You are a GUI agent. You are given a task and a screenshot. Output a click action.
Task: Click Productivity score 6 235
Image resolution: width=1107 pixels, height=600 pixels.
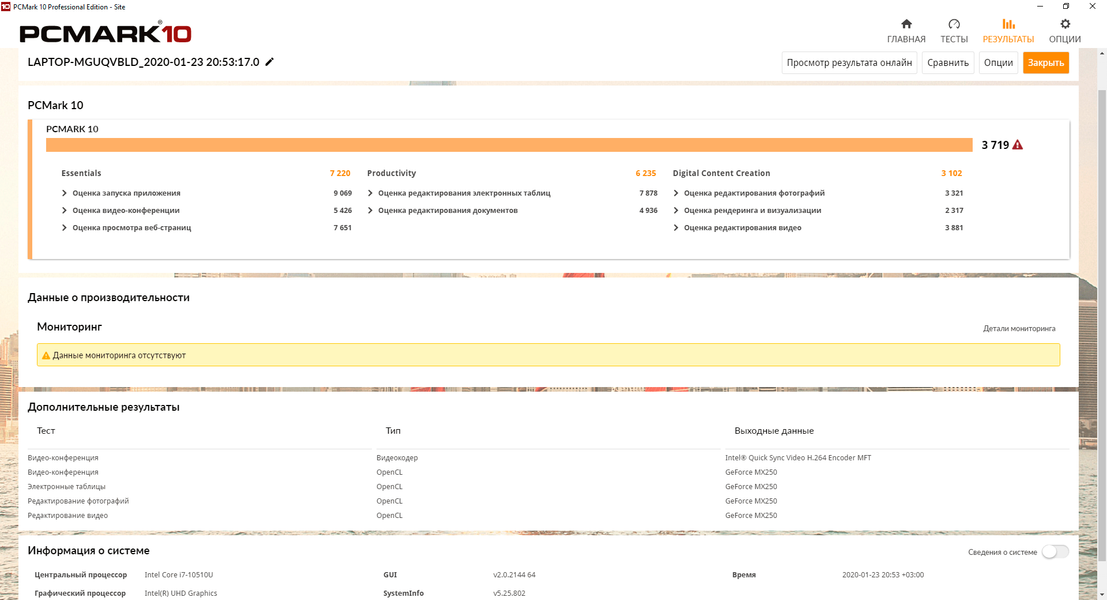point(645,173)
